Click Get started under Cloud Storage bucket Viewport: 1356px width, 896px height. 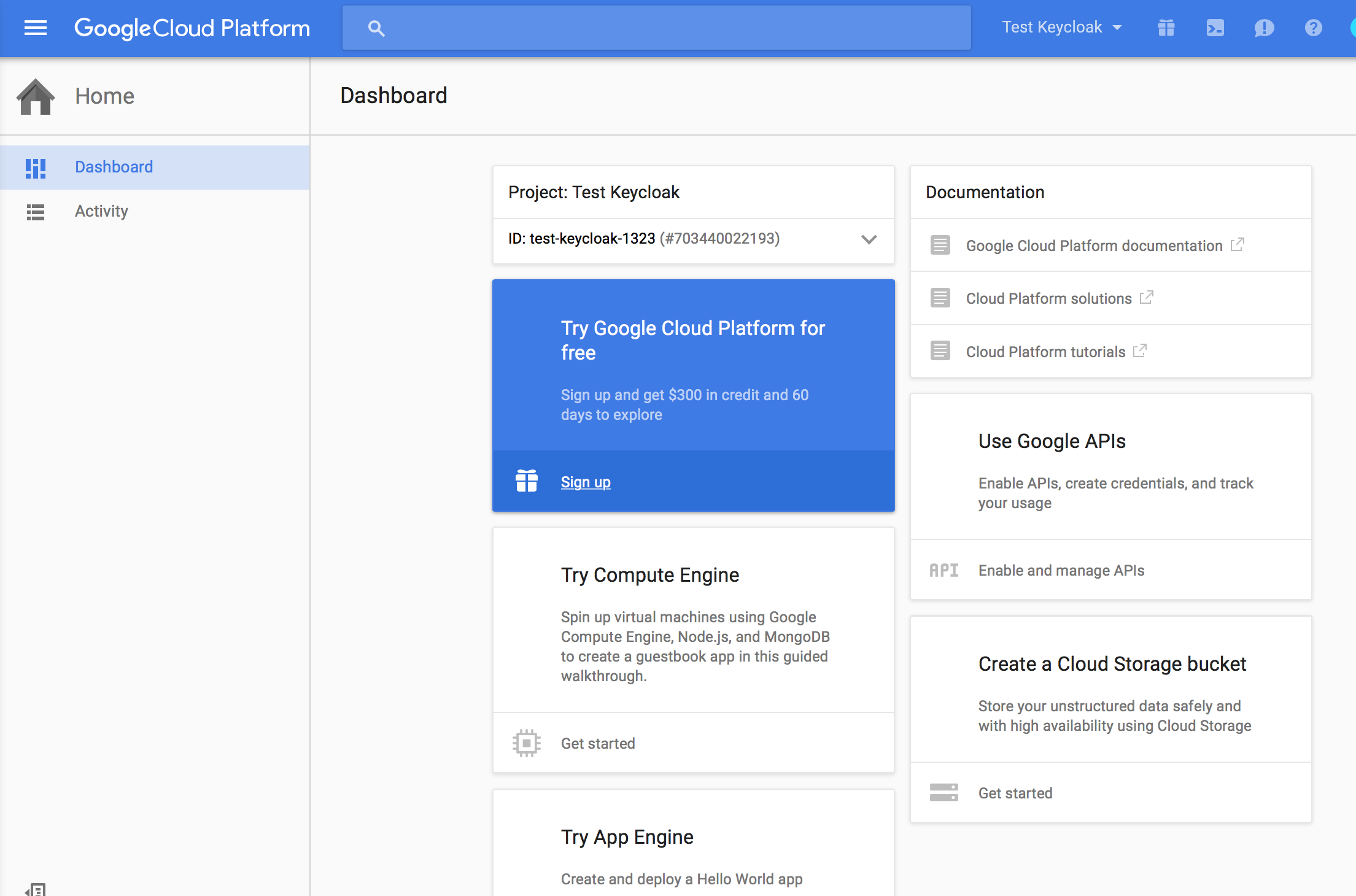(x=1015, y=793)
